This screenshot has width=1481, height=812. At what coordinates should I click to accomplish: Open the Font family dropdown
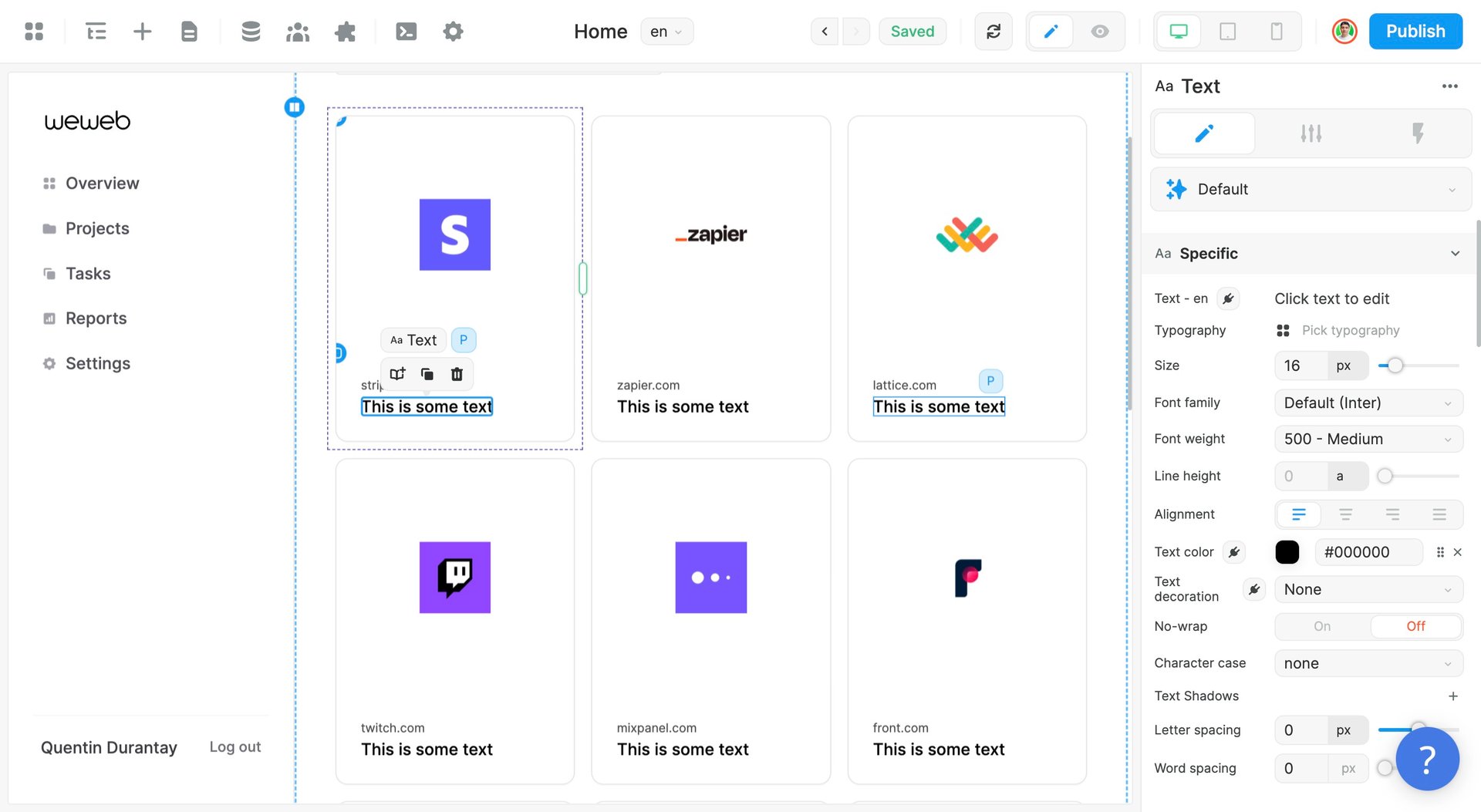pos(1368,403)
